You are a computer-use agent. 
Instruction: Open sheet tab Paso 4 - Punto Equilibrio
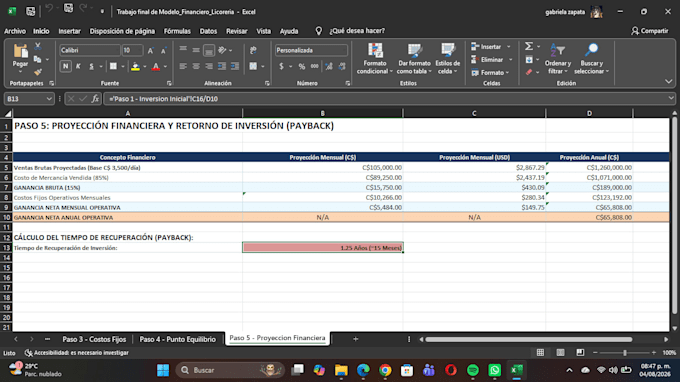point(177,339)
